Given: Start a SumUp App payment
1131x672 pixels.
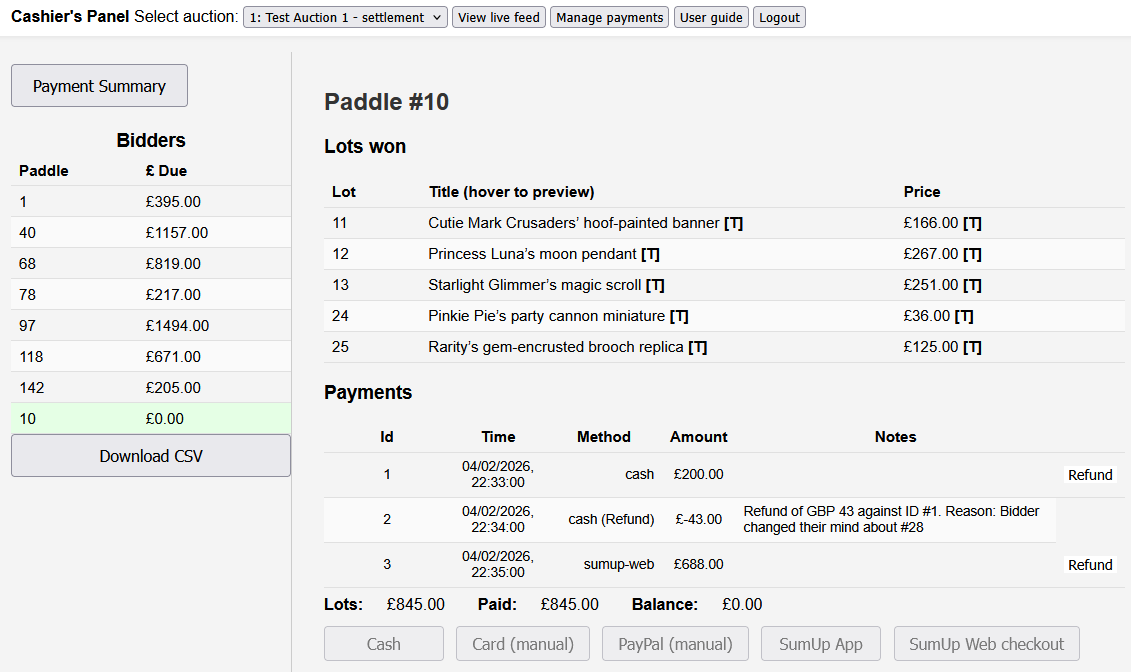Looking at the screenshot, I should [x=820, y=644].
